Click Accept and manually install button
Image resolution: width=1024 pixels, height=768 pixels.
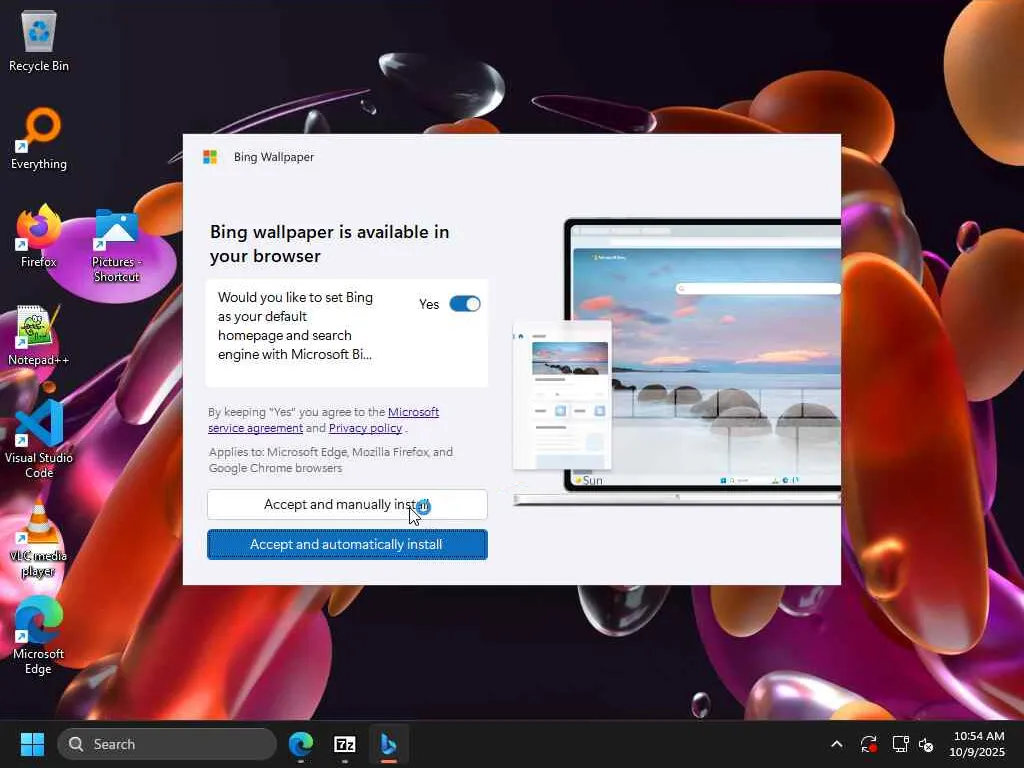coord(347,504)
